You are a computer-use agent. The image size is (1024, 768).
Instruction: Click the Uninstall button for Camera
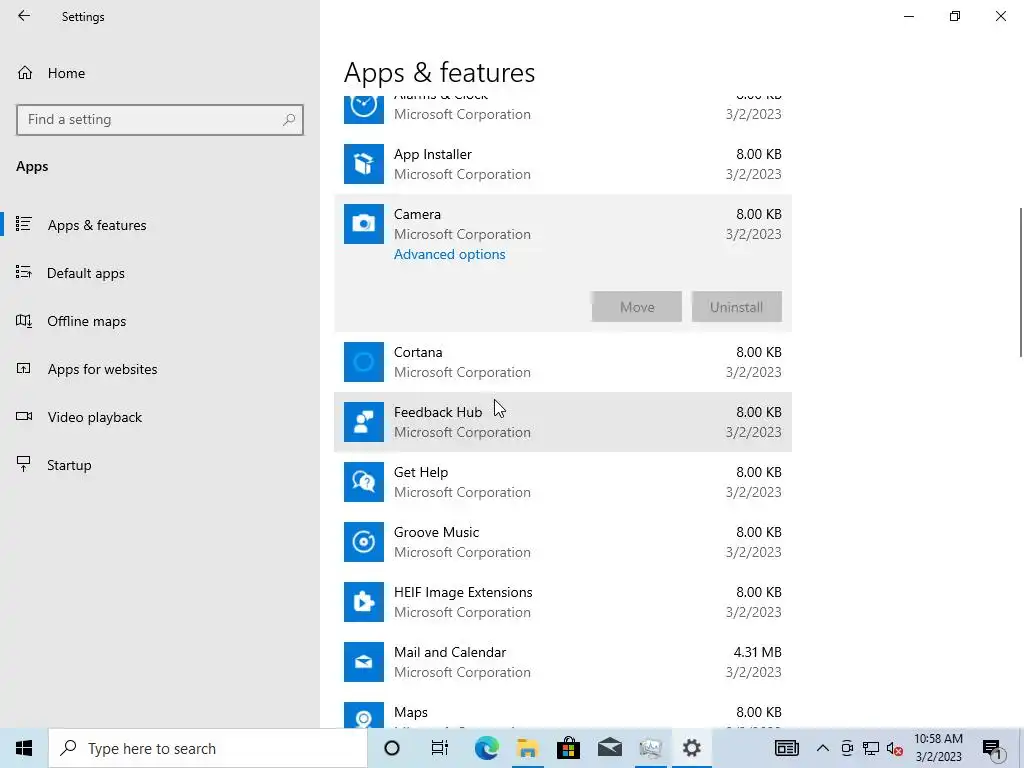[x=737, y=307]
